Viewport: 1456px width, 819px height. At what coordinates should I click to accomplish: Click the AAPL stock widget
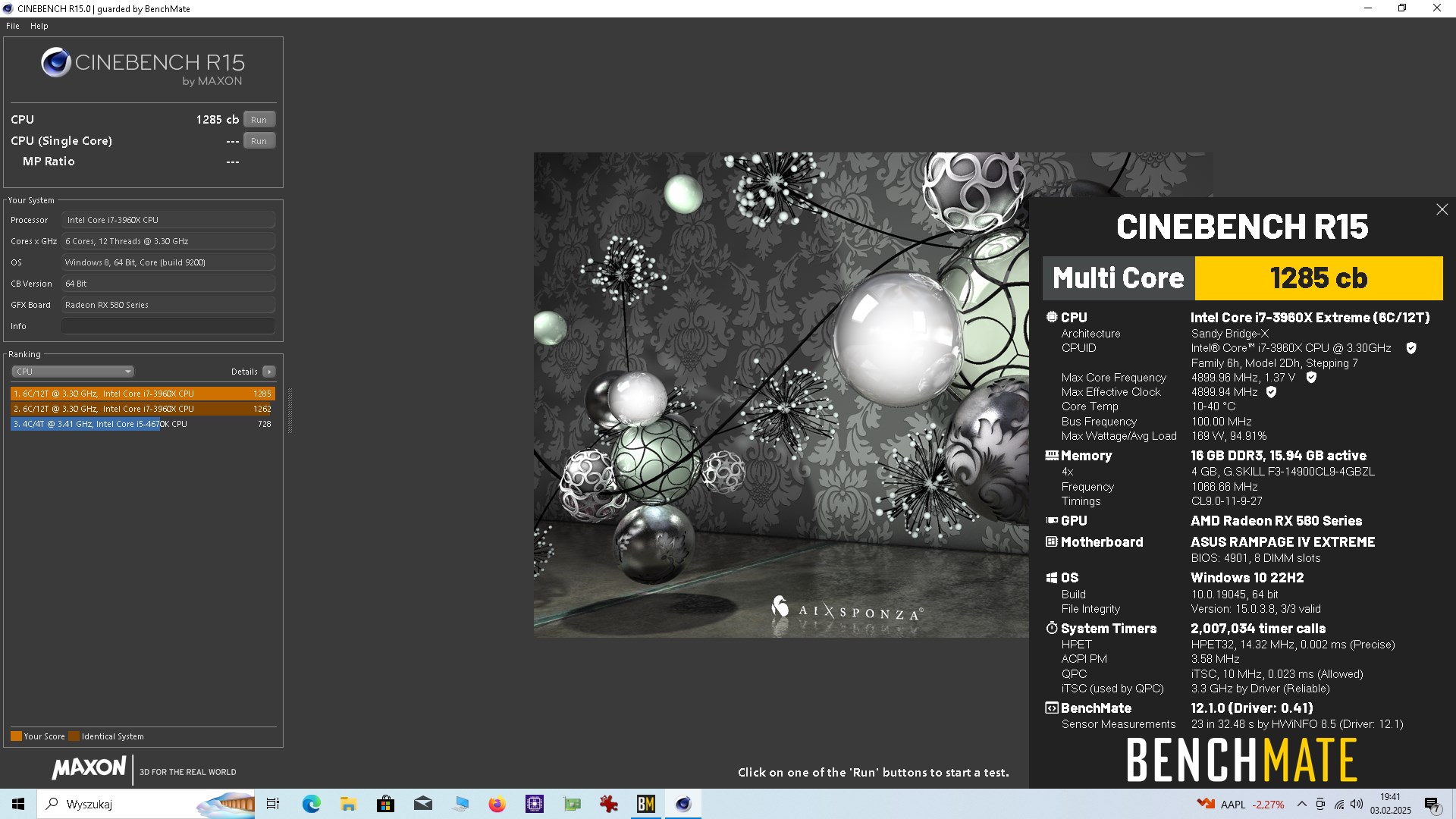click(x=1241, y=804)
